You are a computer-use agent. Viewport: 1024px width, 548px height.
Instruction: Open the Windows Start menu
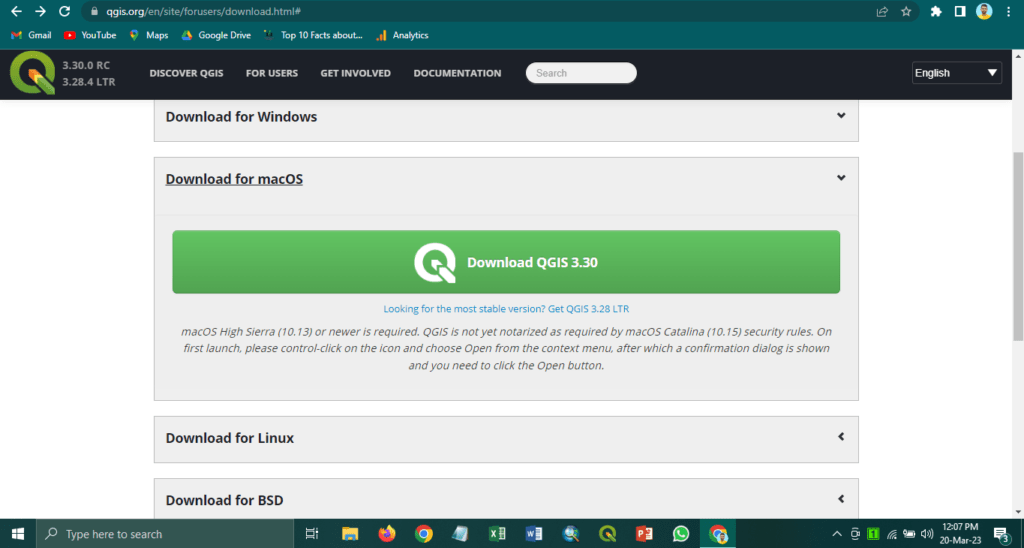(18, 534)
